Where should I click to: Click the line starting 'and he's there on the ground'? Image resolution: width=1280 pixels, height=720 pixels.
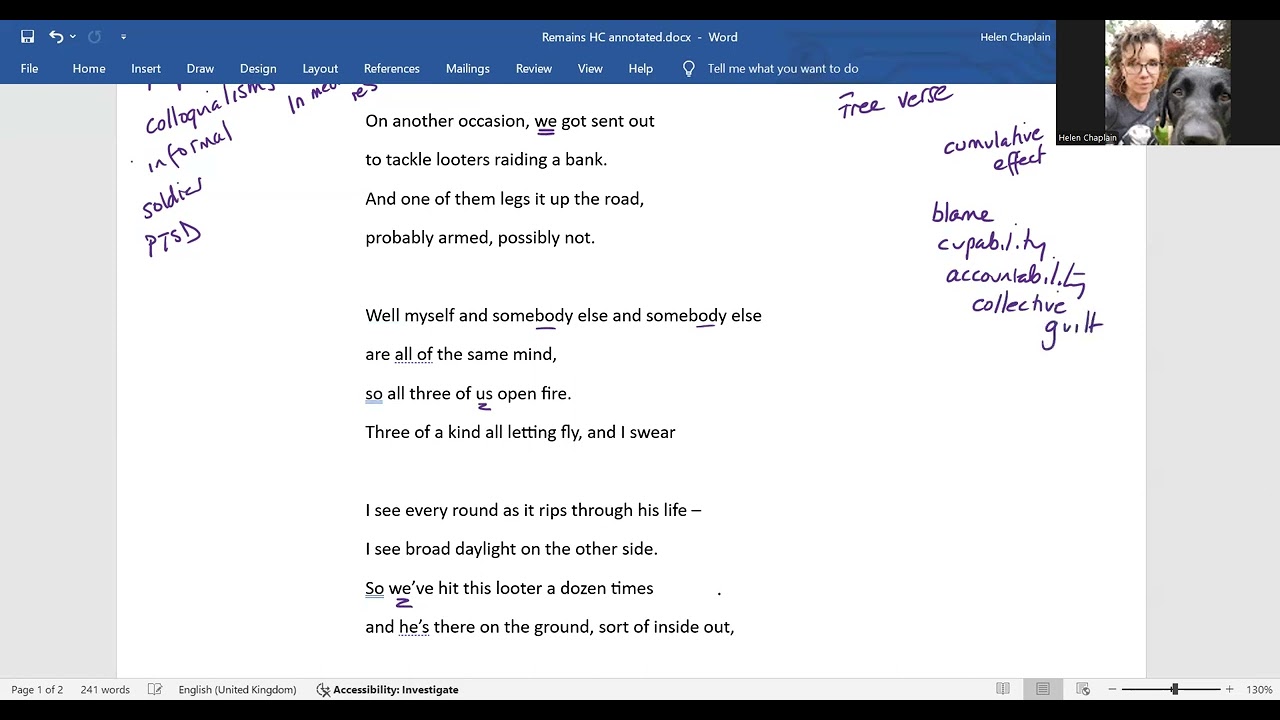coord(549,627)
